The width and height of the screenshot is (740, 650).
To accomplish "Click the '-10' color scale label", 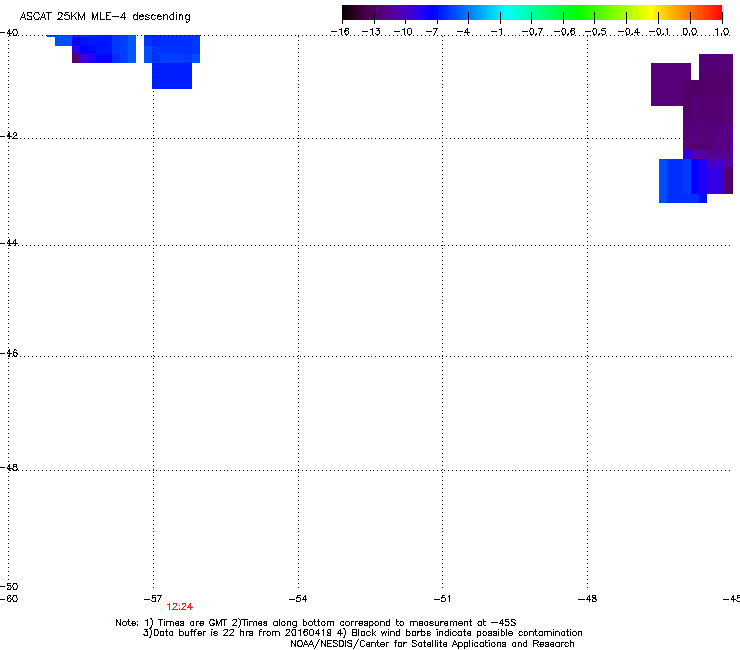I will pos(403,32).
